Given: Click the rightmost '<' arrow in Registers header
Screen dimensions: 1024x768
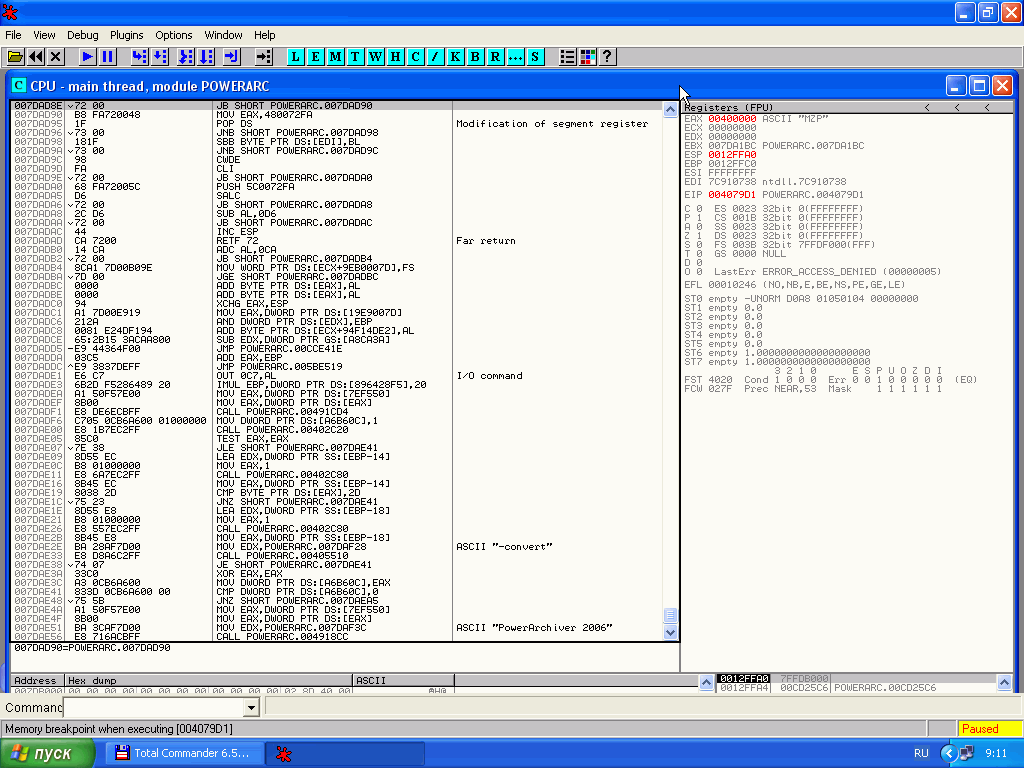Looking at the screenshot, I should 987,107.
